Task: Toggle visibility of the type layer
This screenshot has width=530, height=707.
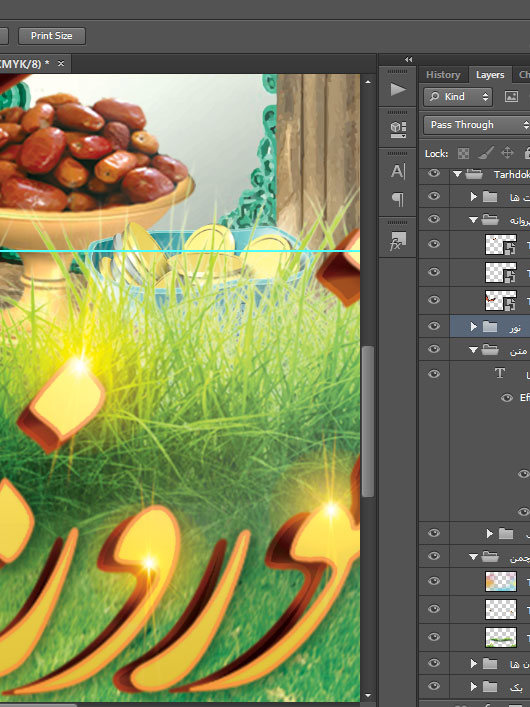Action: (x=434, y=373)
